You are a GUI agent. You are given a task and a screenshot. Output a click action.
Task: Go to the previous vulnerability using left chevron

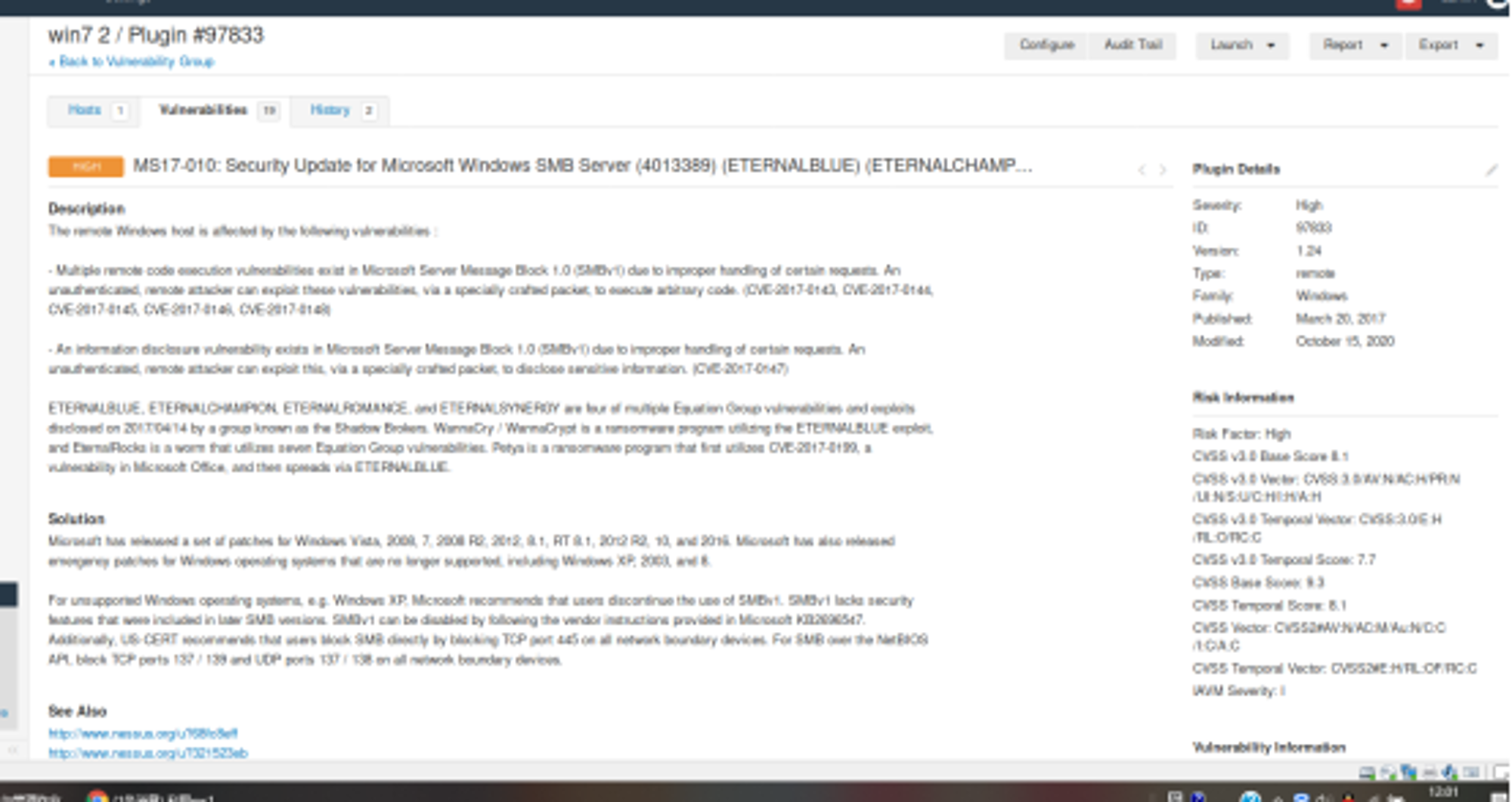pos(1142,170)
